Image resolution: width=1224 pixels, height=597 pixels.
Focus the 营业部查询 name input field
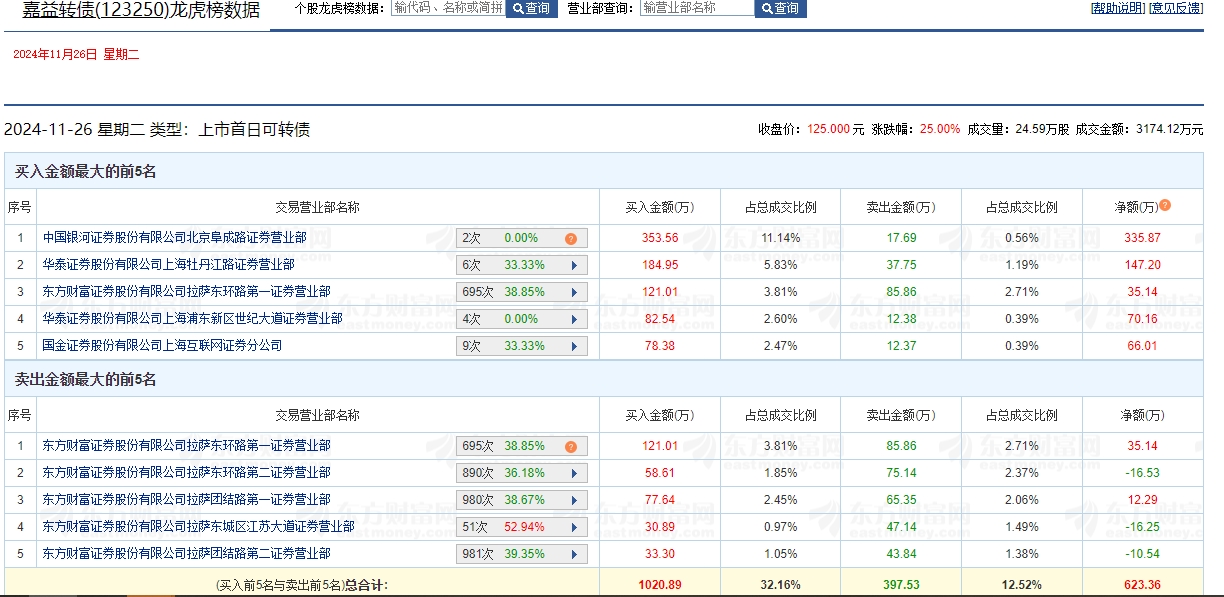pyautogui.click(x=697, y=8)
